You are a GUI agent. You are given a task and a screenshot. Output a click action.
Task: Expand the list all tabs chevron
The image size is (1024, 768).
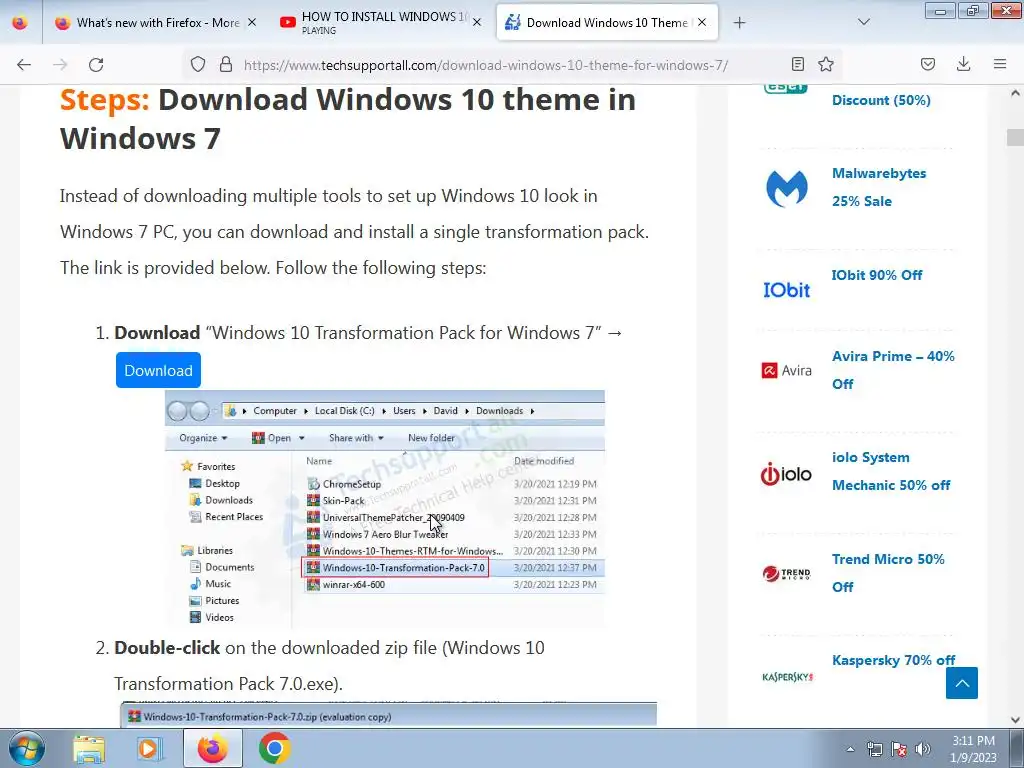(863, 23)
